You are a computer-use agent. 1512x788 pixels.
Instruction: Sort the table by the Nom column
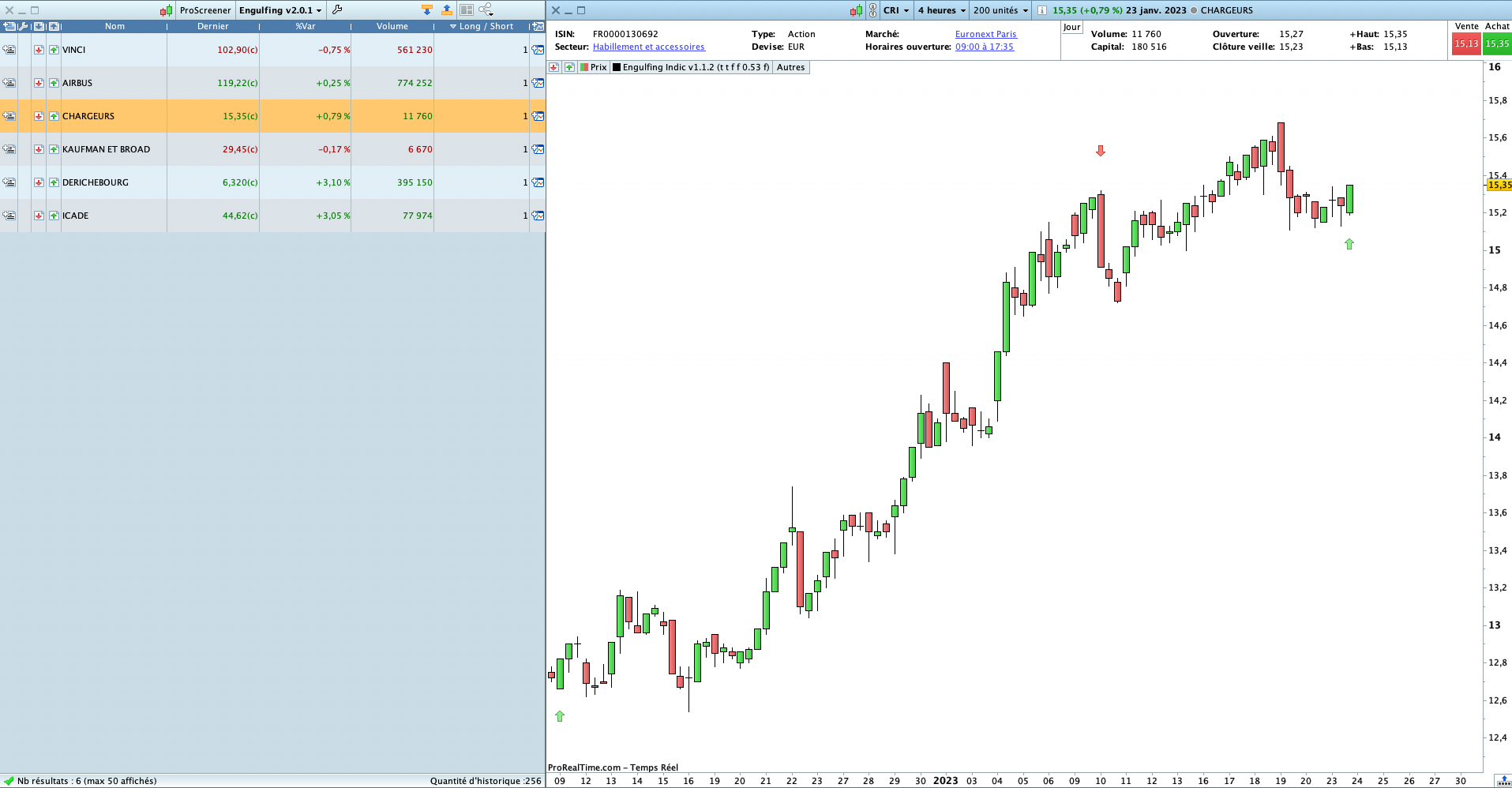[114, 26]
